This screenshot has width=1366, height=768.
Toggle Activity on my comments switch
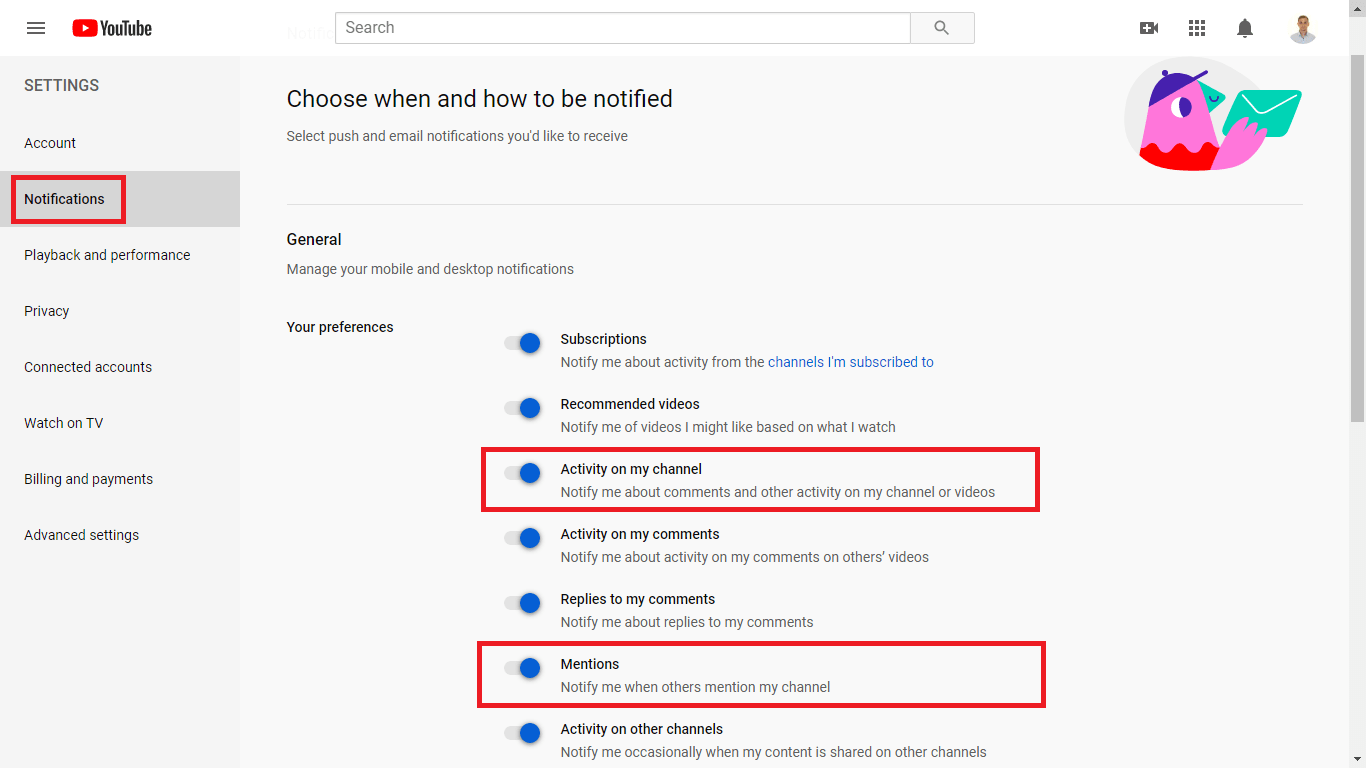pyautogui.click(x=523, y=538)
